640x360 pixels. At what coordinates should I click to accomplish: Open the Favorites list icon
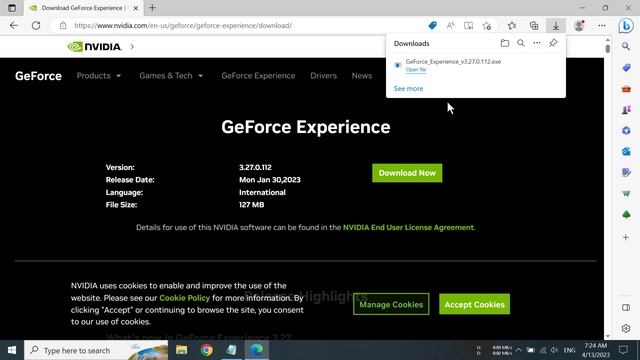(x=512, y=25)
